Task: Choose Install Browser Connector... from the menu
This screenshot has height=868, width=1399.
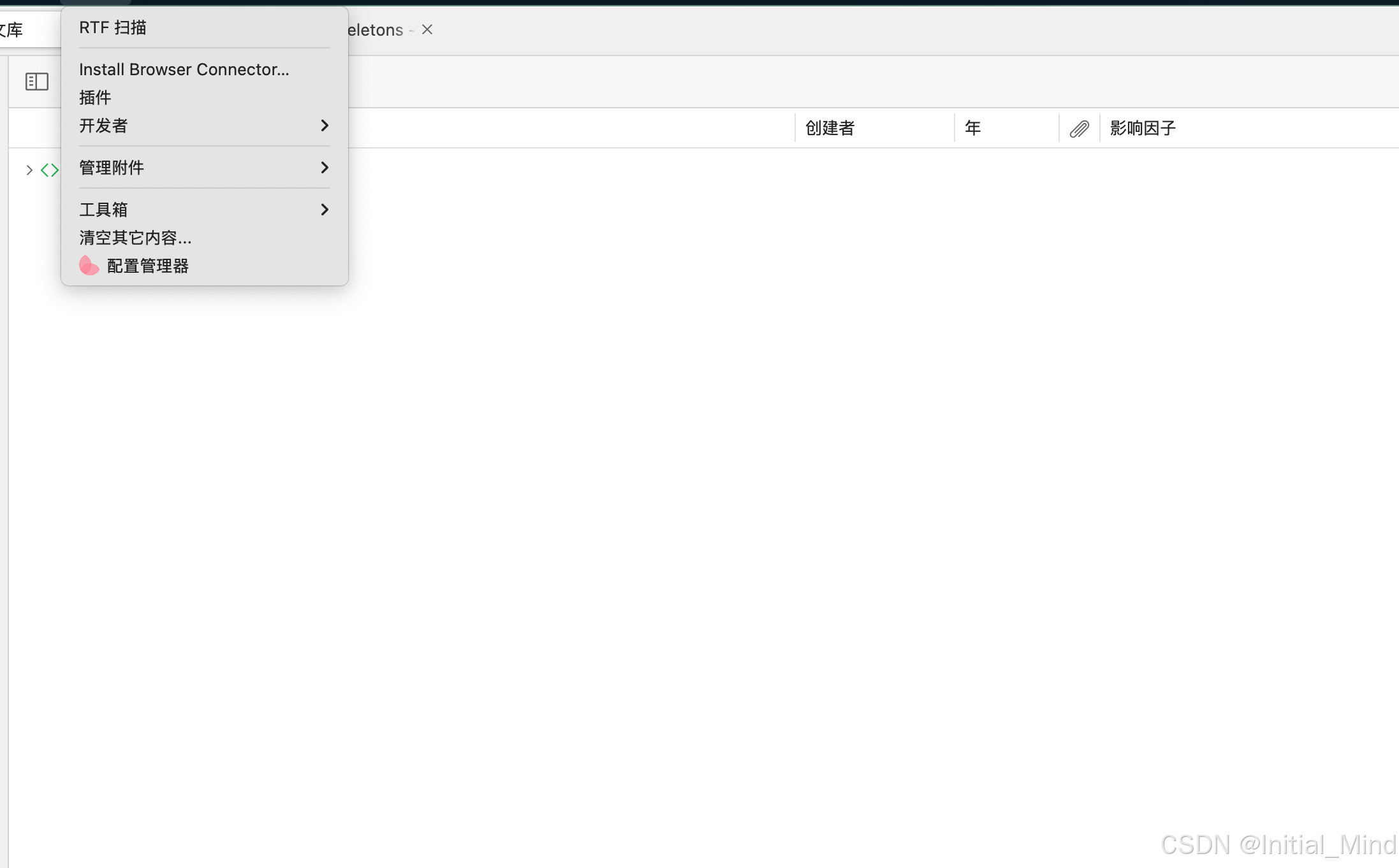Action: (184, 69)
